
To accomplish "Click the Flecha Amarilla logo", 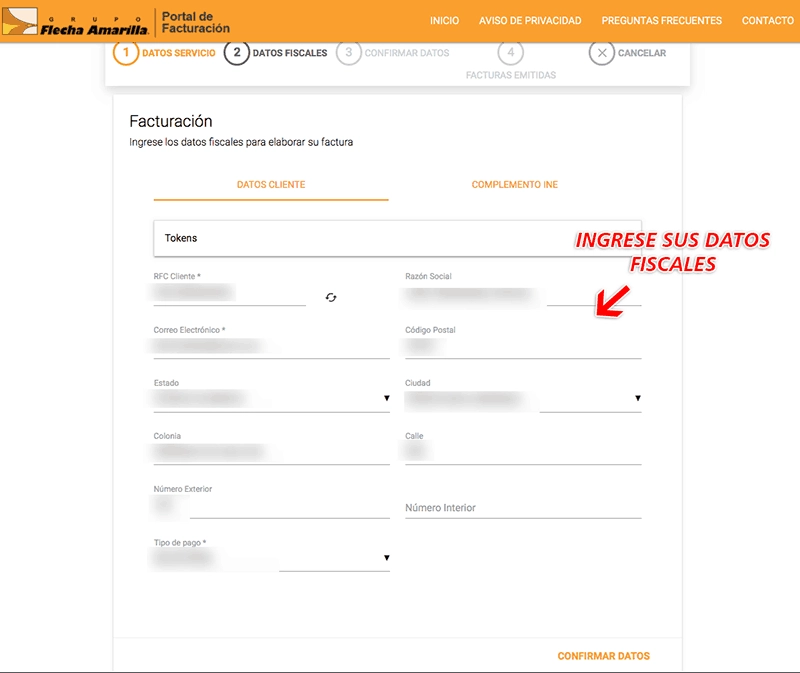I will pos(78,21).
